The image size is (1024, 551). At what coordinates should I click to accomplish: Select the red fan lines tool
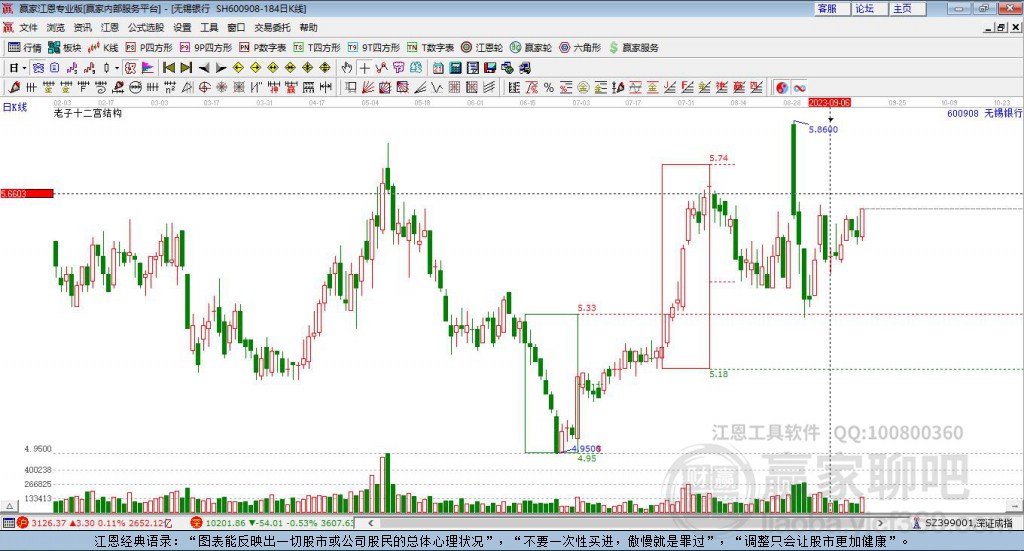click(x=368, y=87)
